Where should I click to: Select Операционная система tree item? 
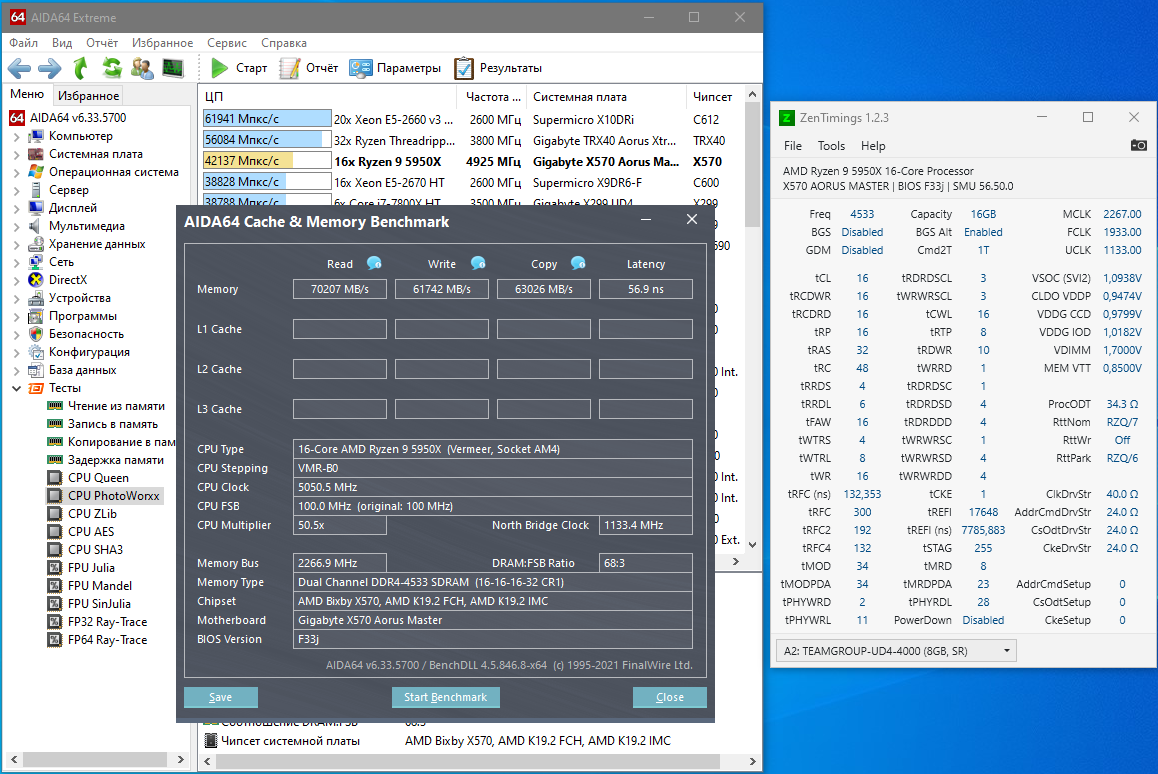tap(114, 172)
